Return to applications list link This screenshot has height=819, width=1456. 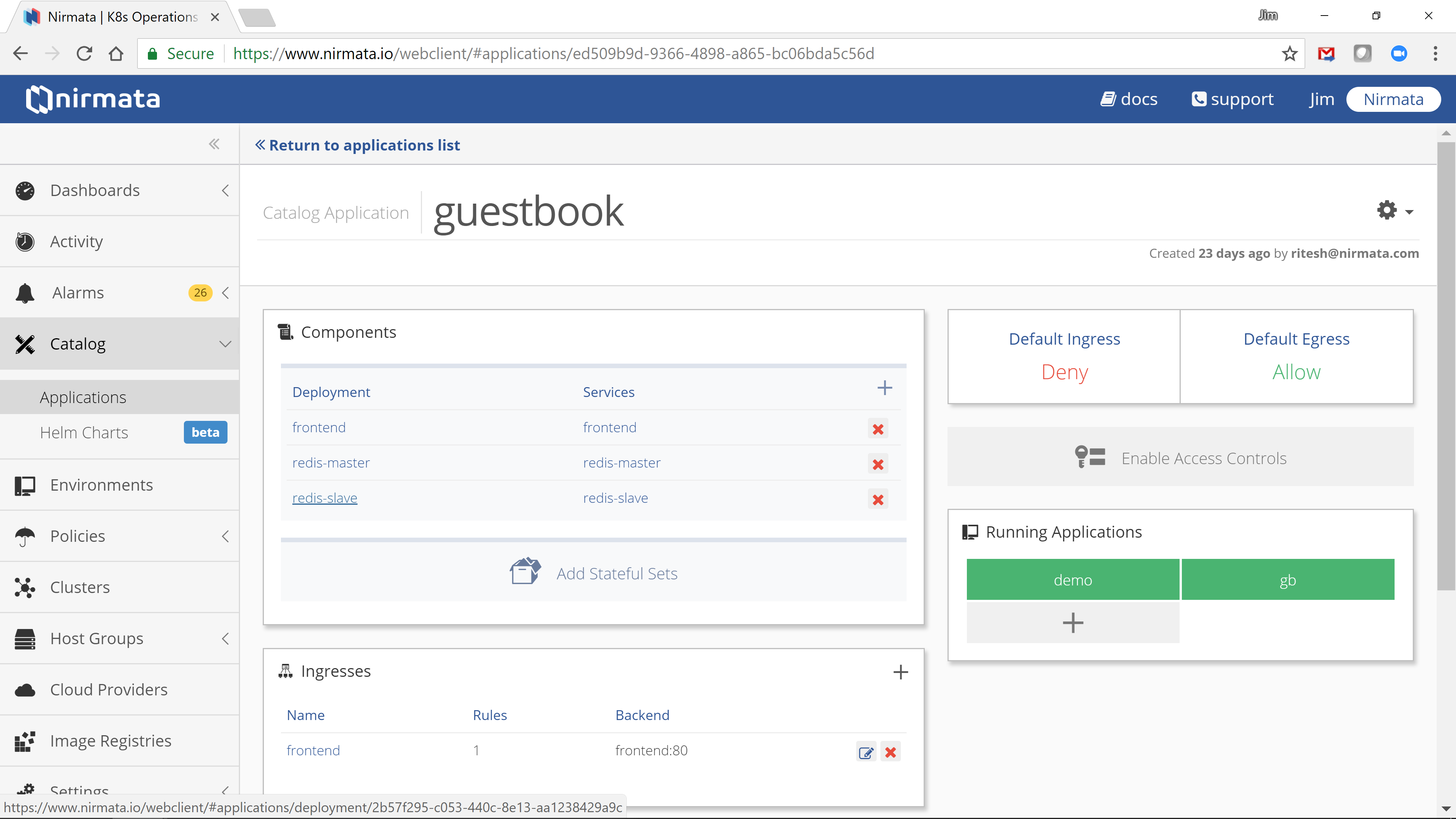point(357,145)
